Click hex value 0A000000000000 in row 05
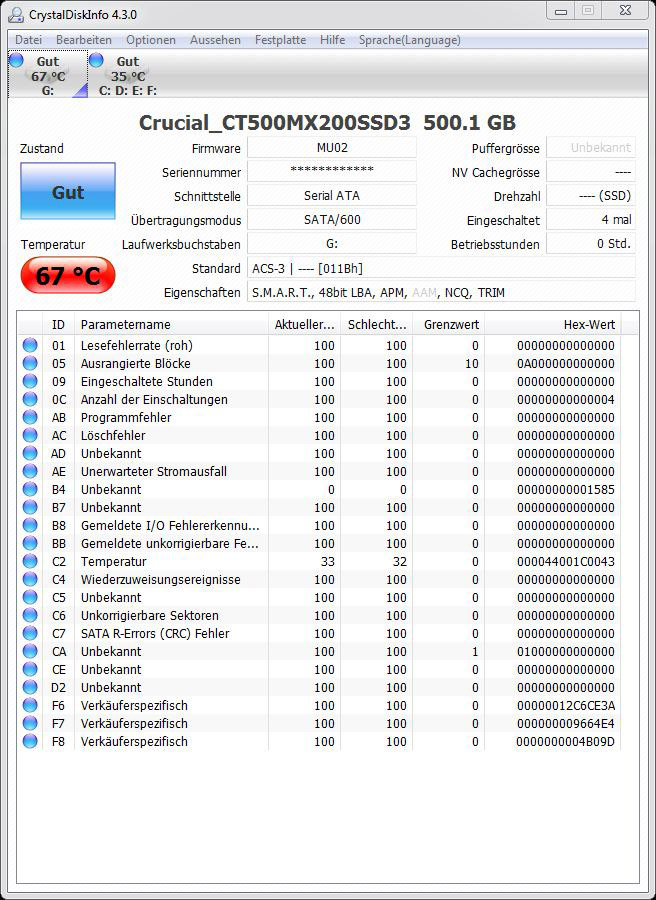The image size is (656, 900). (x=565, y=363)
